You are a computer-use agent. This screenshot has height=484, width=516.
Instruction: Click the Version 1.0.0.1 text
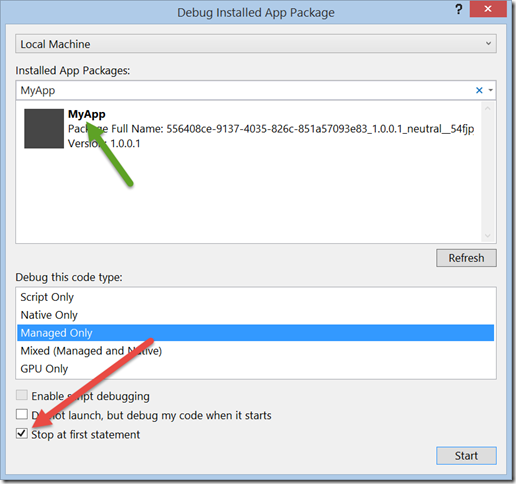(x=104, y=143)
